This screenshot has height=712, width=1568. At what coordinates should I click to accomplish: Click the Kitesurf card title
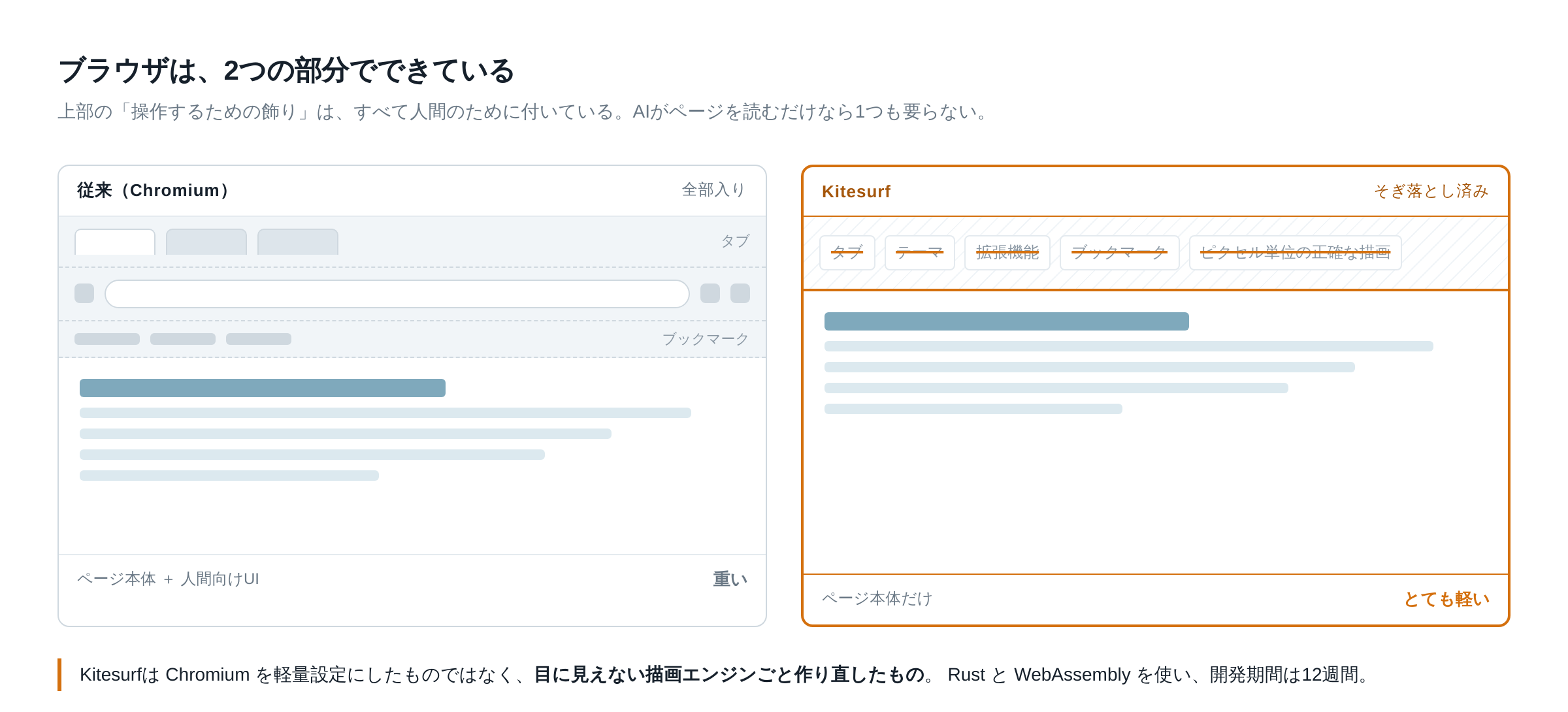[856, 191]
